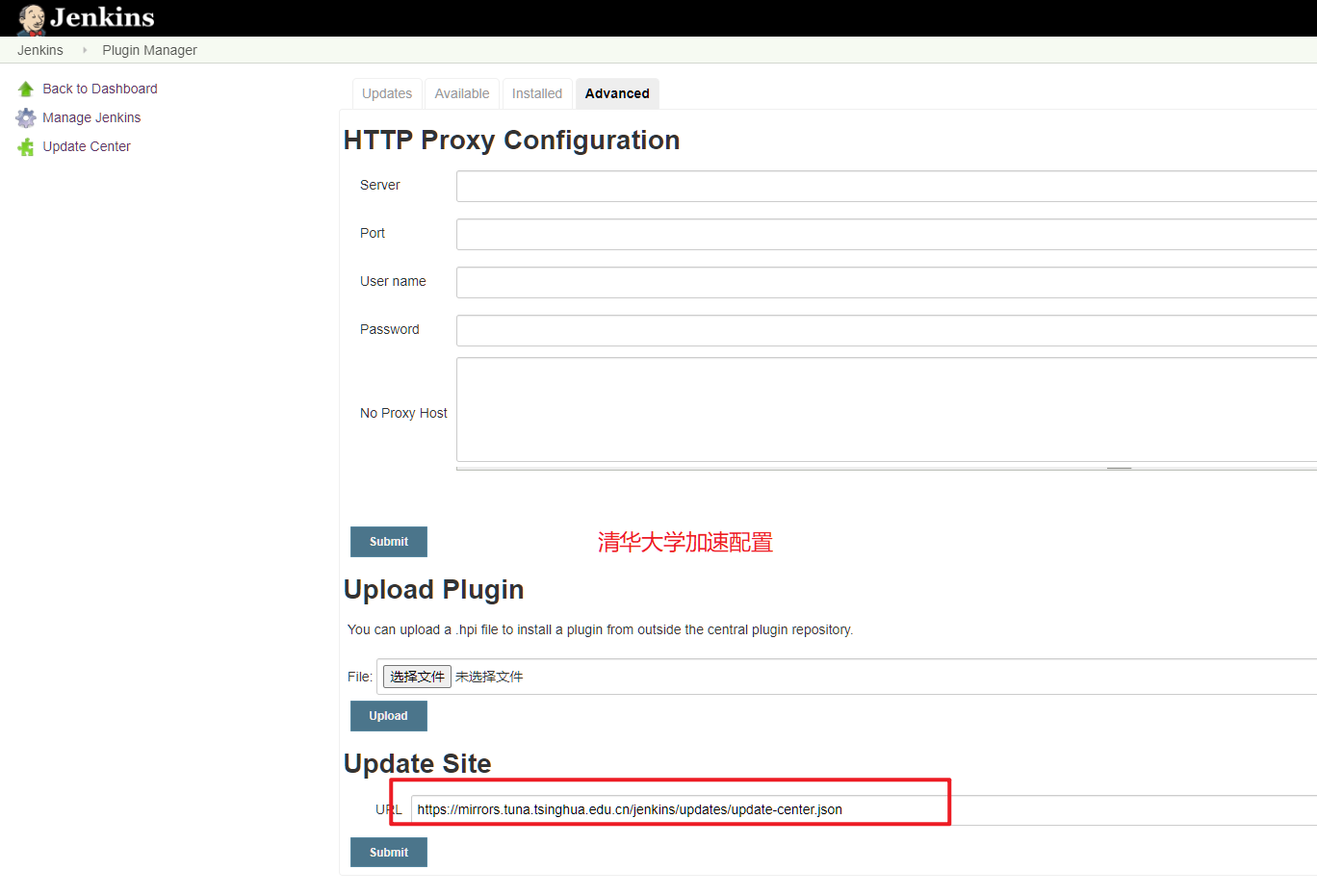Click the Jenkins butler logo icon

[31, 18]
